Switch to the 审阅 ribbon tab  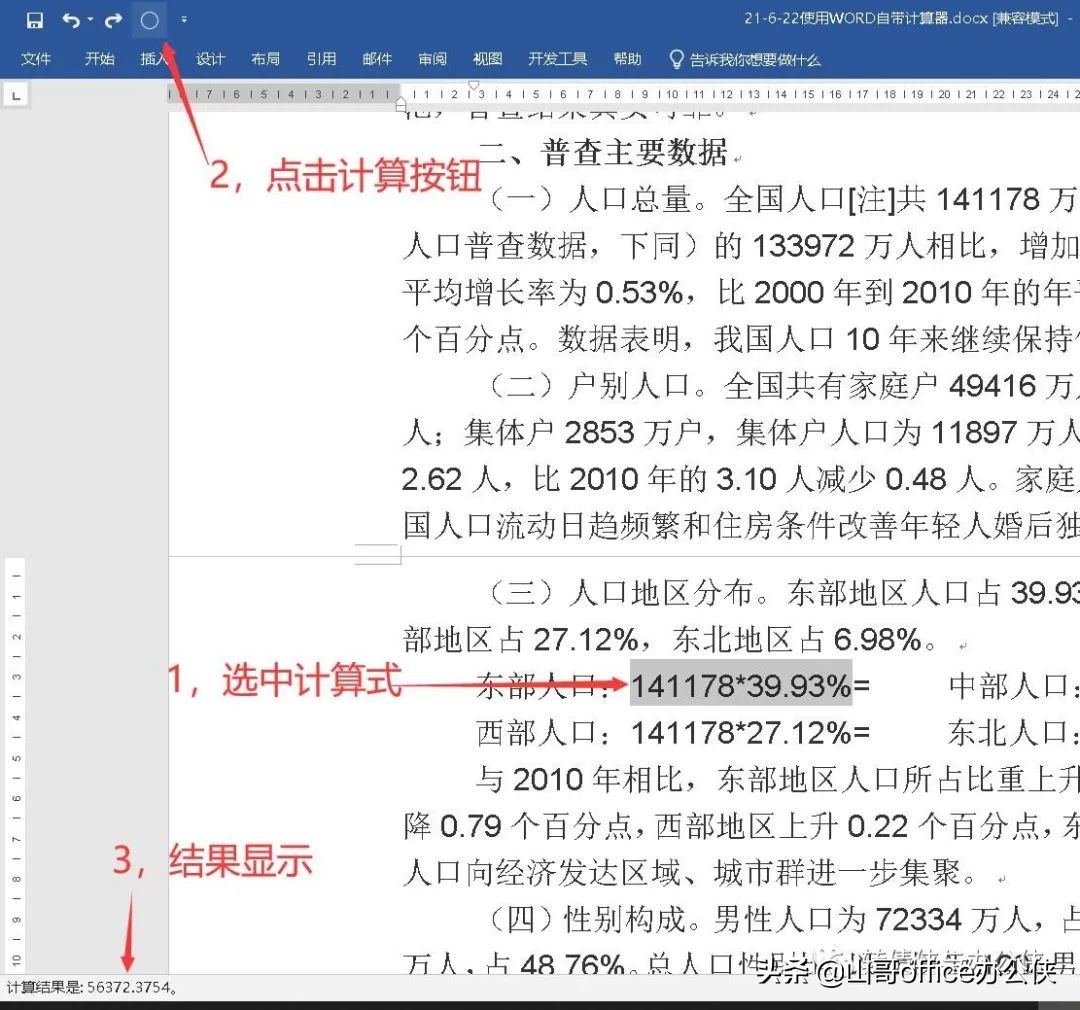point(432,59)
